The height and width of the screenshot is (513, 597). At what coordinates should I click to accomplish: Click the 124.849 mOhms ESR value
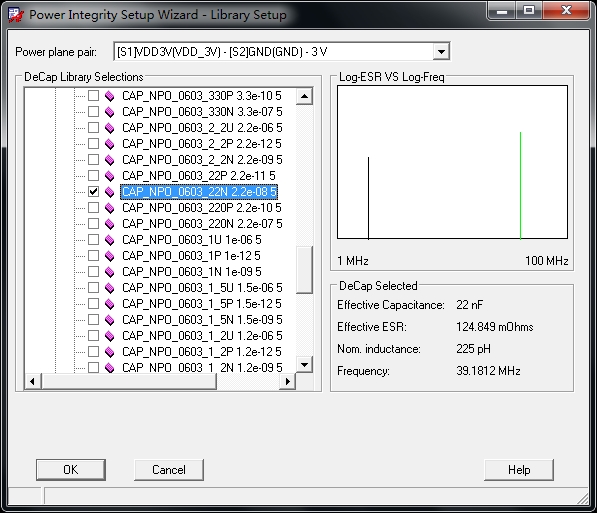pyautogui.click(x=495, y=327)
